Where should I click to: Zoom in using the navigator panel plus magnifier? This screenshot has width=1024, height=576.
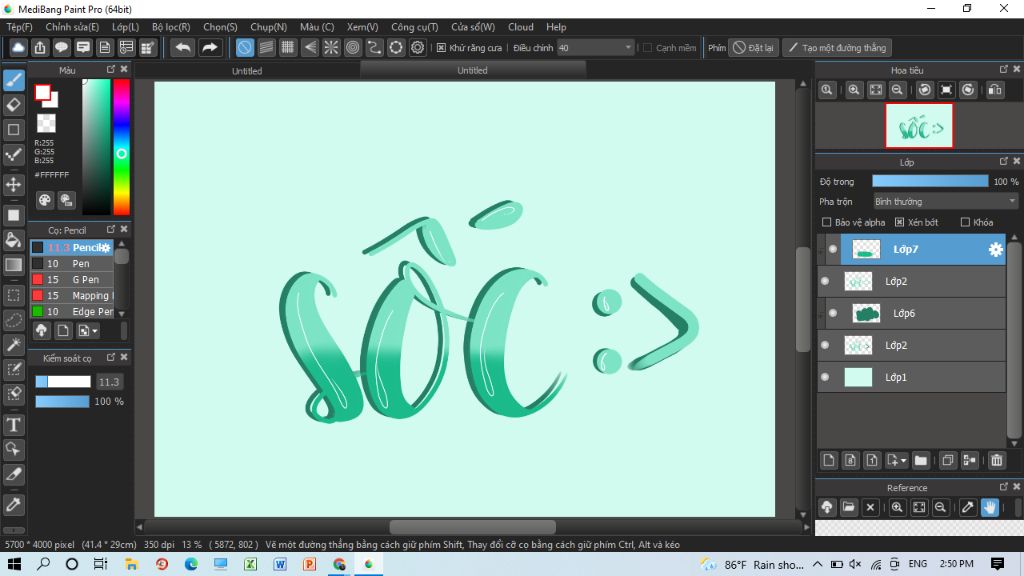pyautogui.click(x=854, y=90)
